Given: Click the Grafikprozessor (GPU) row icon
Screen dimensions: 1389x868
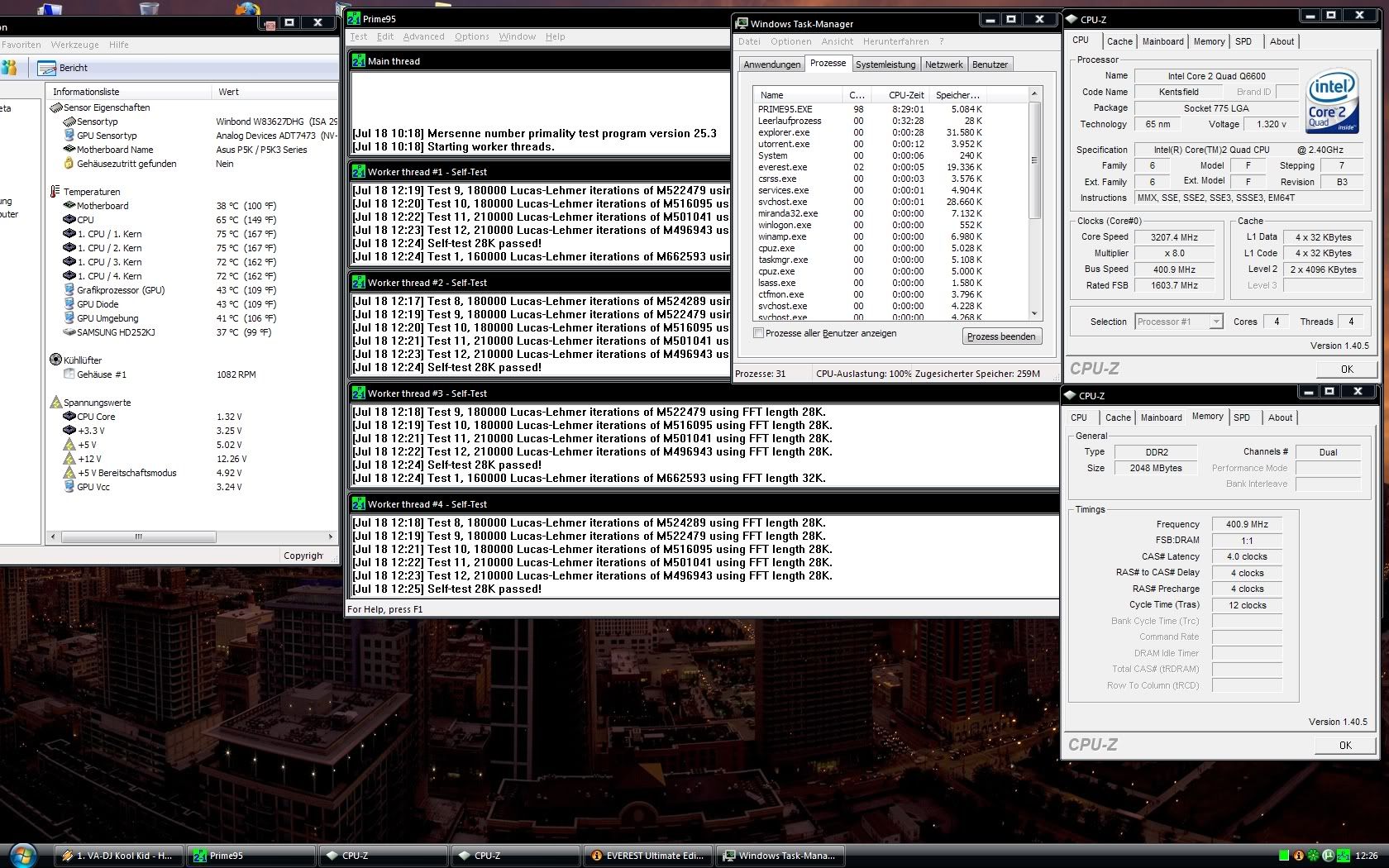Looking at the screenshot, I should point(69,290).
